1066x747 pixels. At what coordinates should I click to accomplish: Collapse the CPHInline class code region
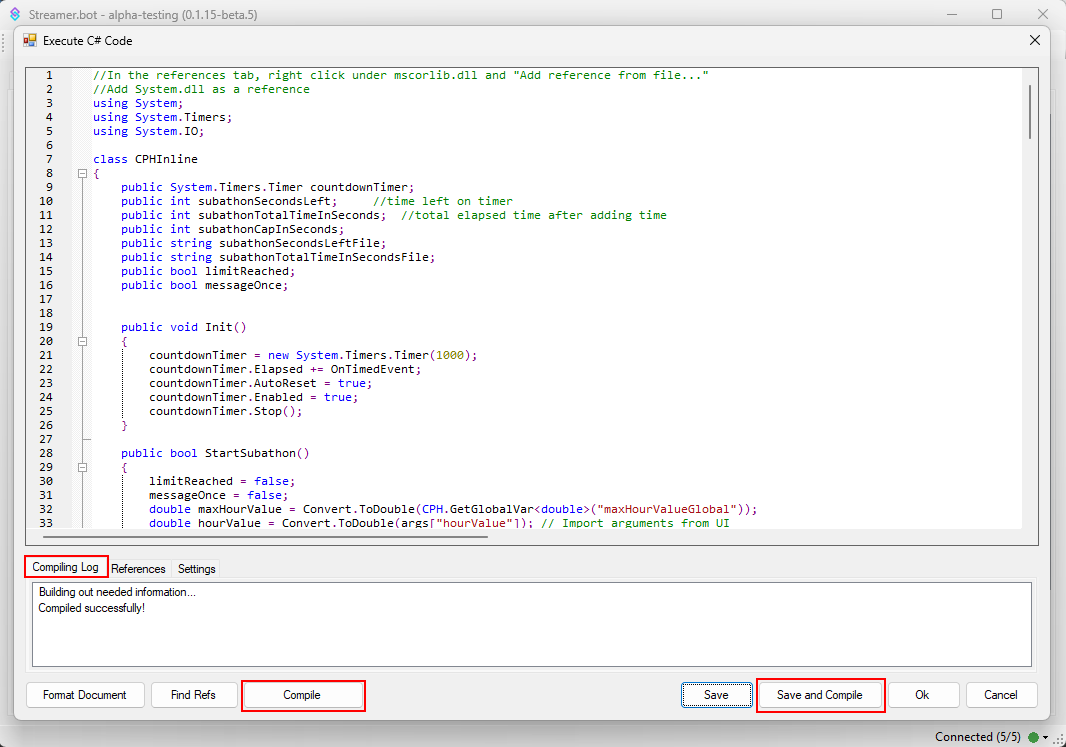(82, 172)
